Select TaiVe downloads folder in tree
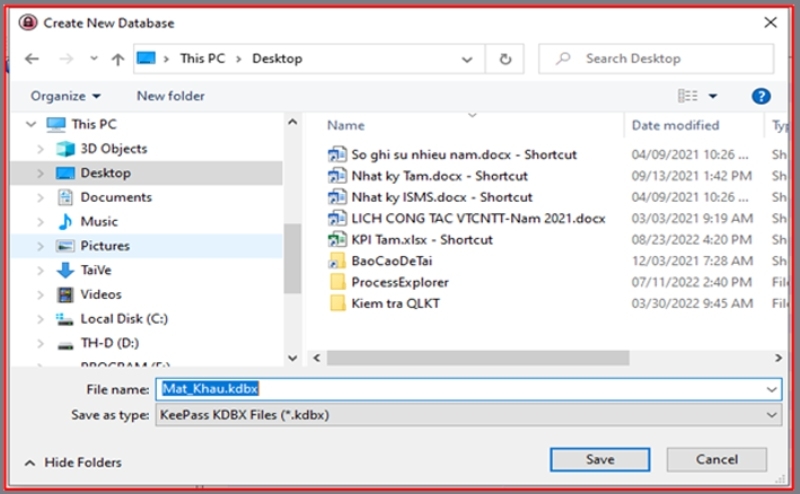Image resolution: width=800 pixels, height=494 pixels. coord(95,270)
